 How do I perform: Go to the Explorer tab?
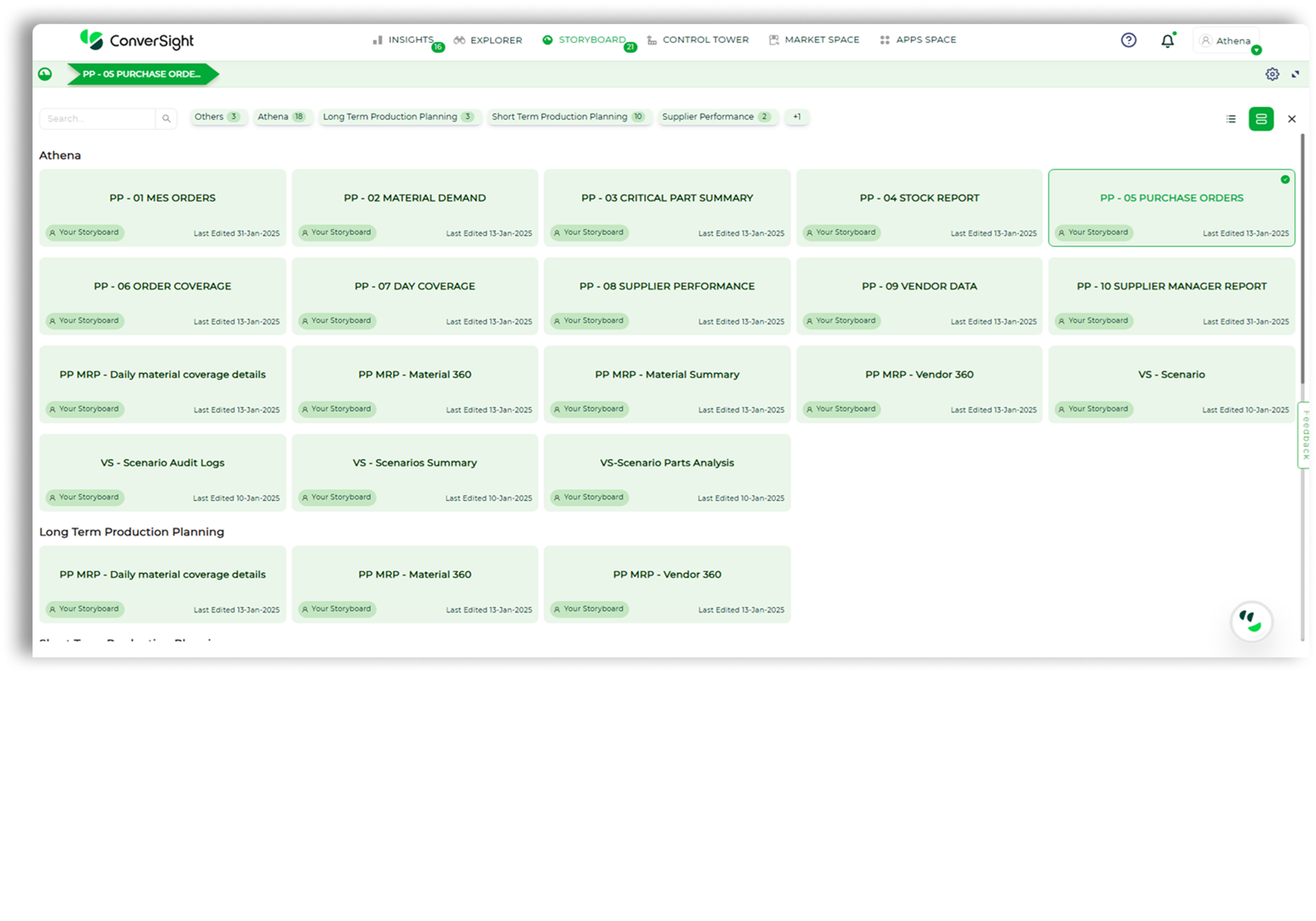click(488, 40)
